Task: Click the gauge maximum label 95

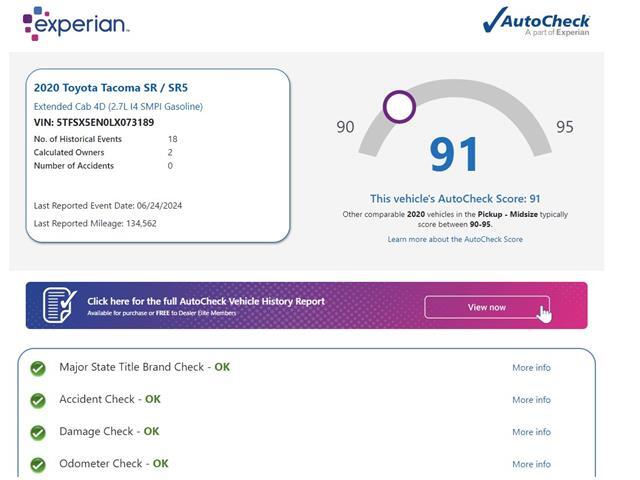Action: 565,127
